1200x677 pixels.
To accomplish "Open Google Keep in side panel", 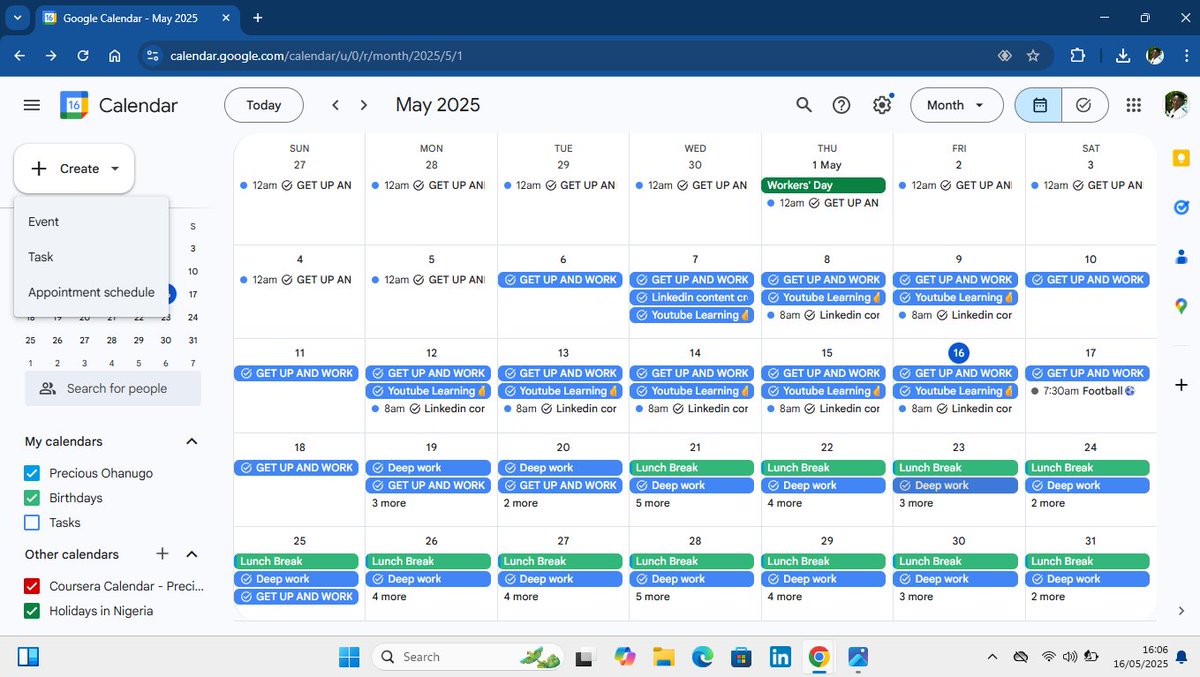I will pos(1181,159).
